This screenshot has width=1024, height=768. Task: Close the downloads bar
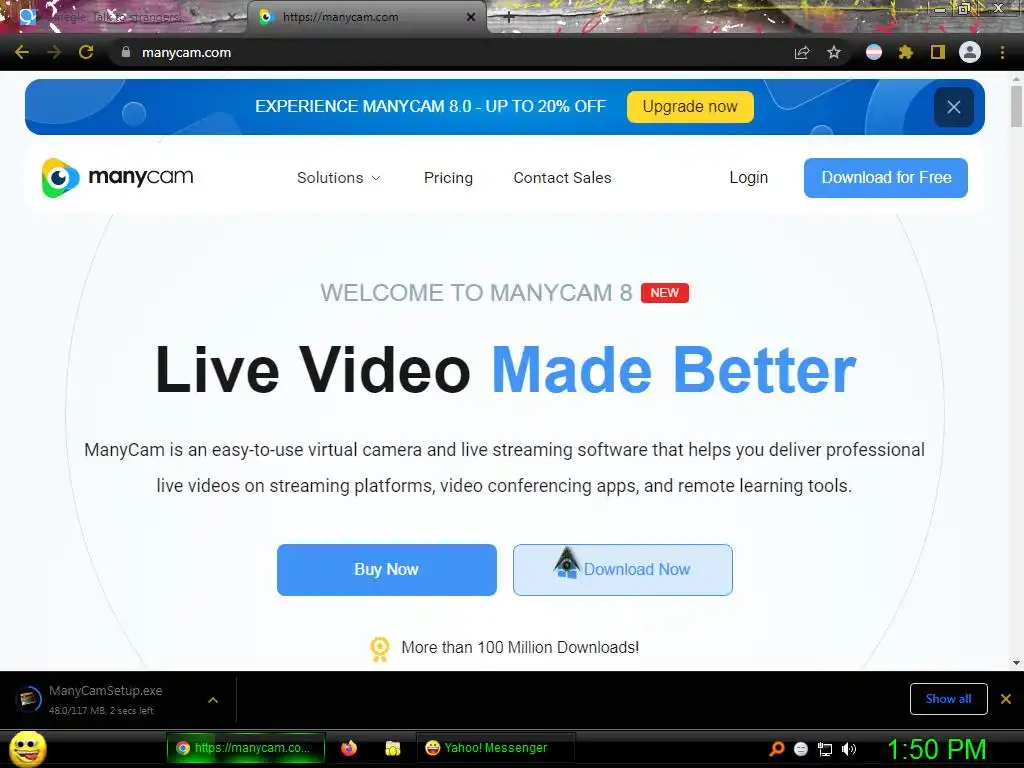(x=1006, y=699)
